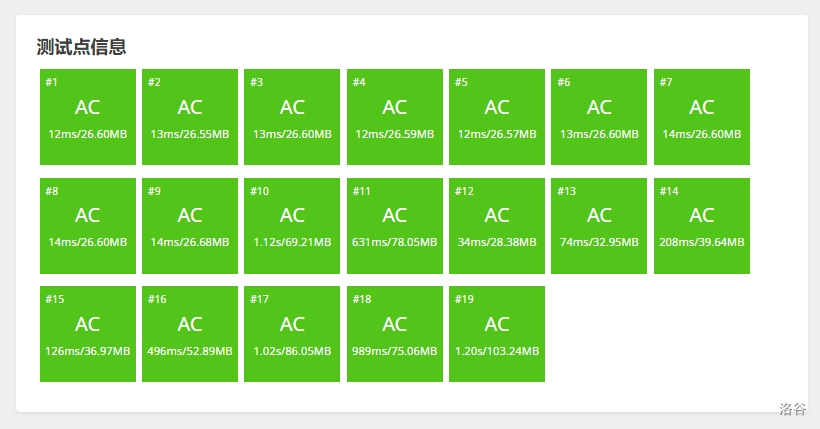Click test case #1 AC block
The image size is (820, 429).
88,117
